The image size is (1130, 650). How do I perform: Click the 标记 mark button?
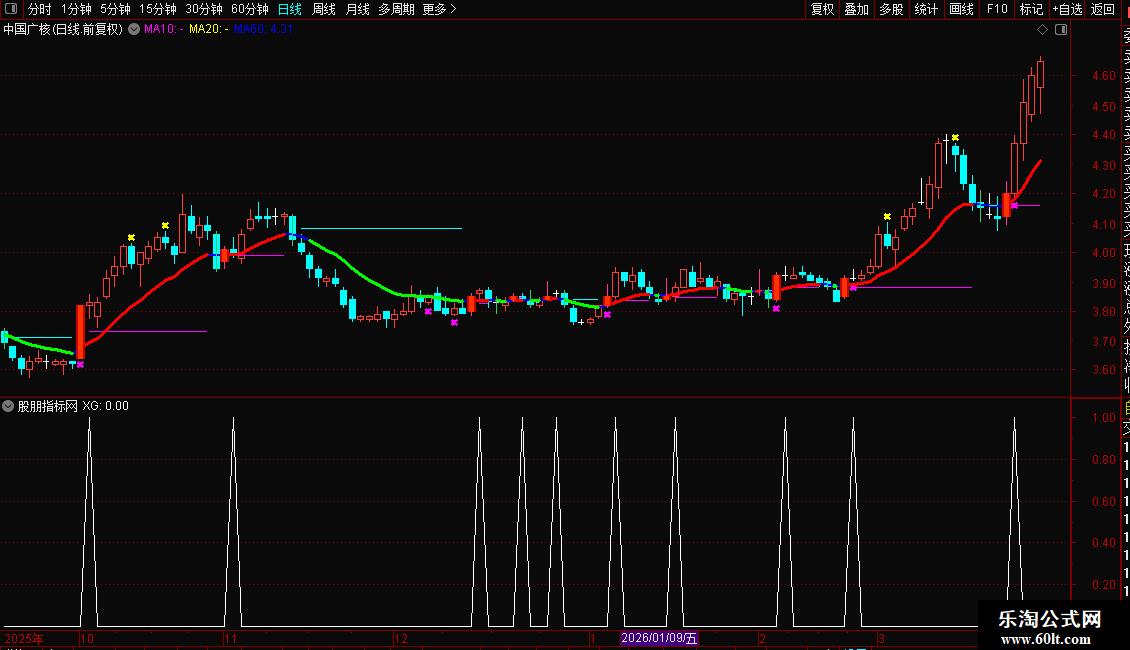(x=1031, y=9)
